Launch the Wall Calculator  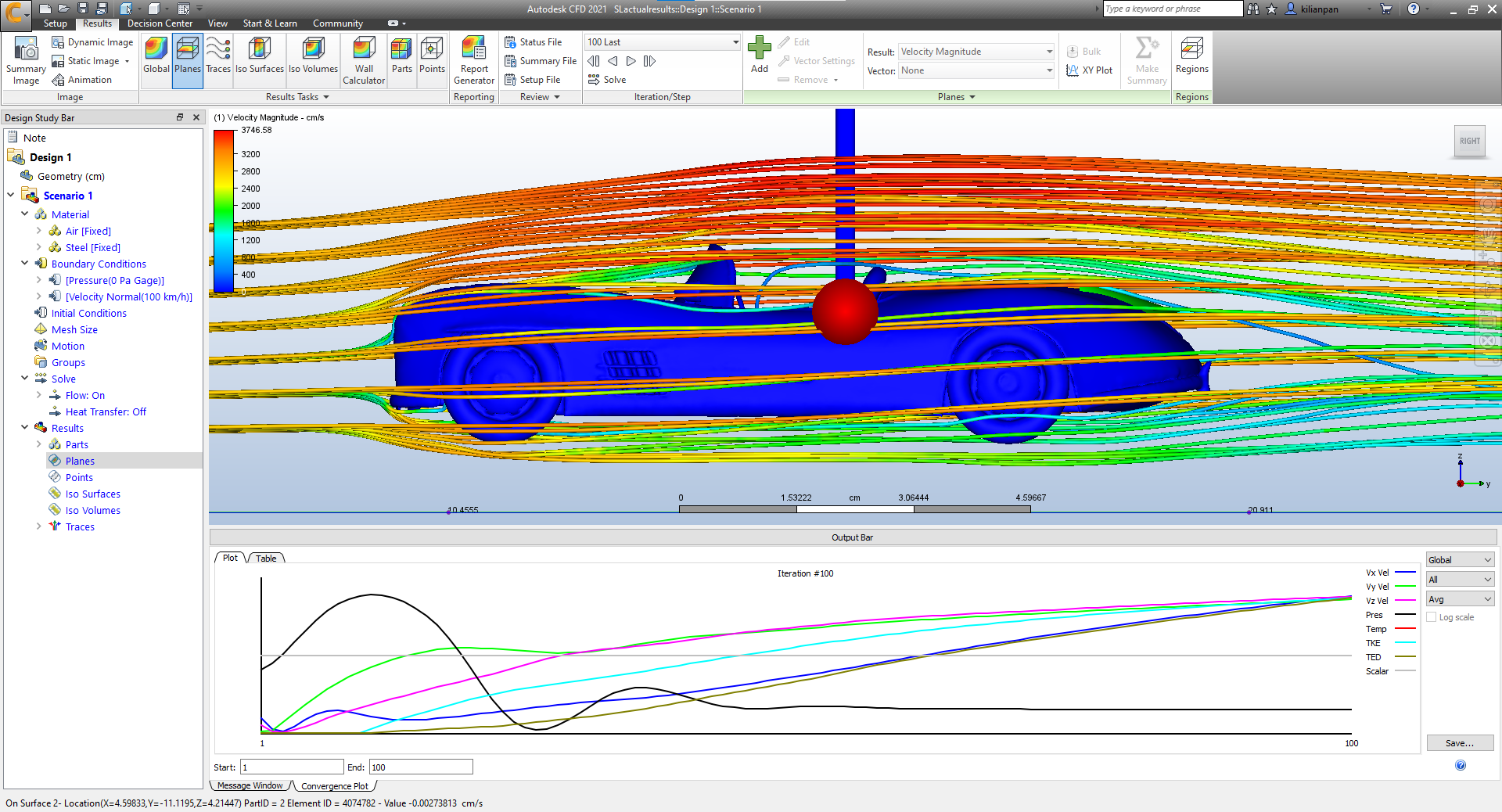tap(364, 61)
